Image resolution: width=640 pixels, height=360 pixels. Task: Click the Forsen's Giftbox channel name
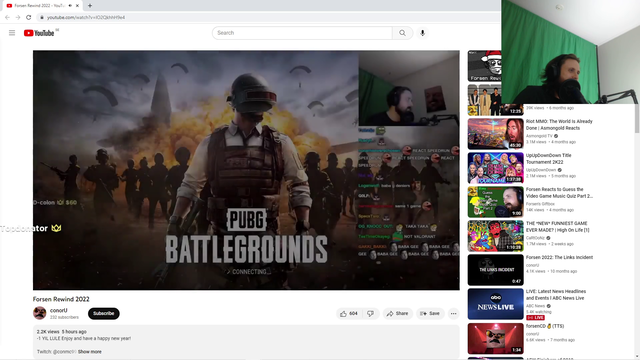coord(540,204)
